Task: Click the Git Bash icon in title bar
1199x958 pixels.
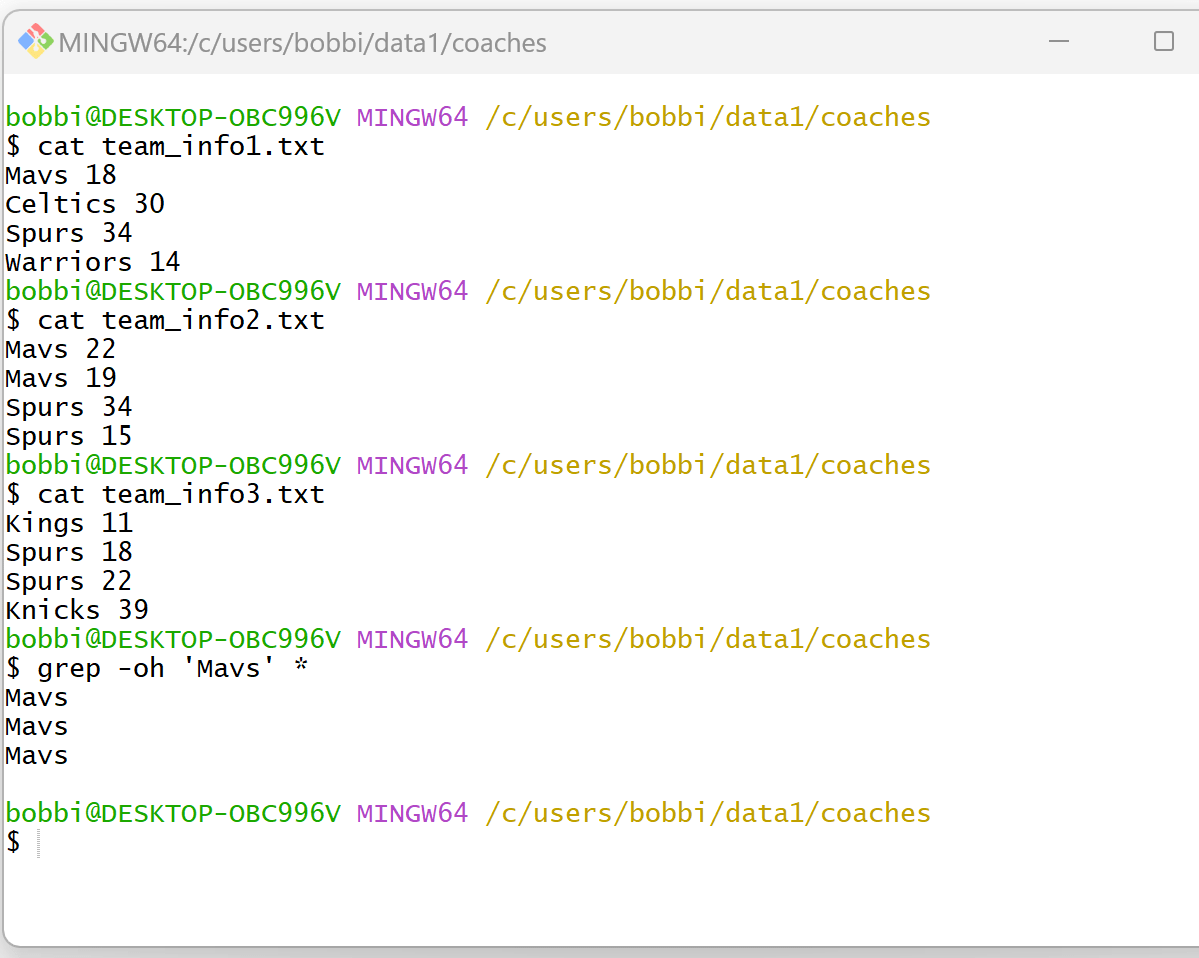Action: point(35,41)
